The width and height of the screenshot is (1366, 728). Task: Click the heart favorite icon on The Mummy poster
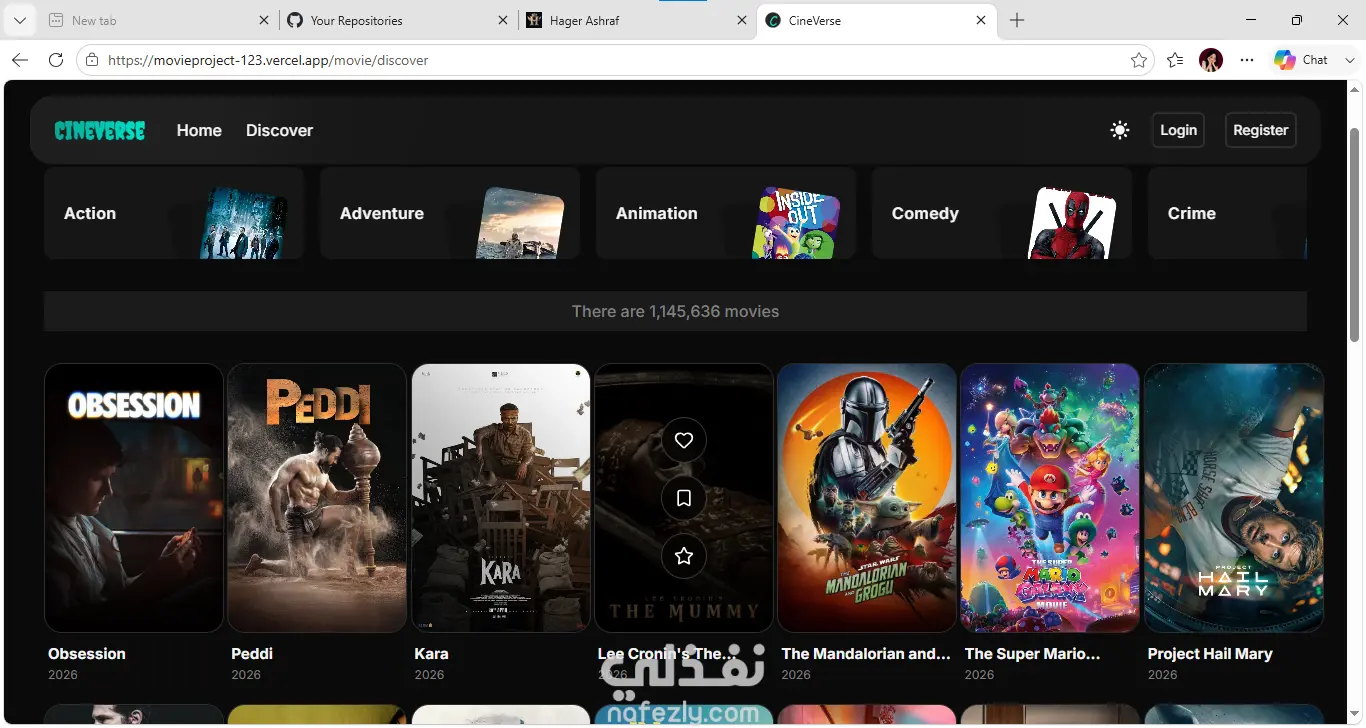click(684, 440)
